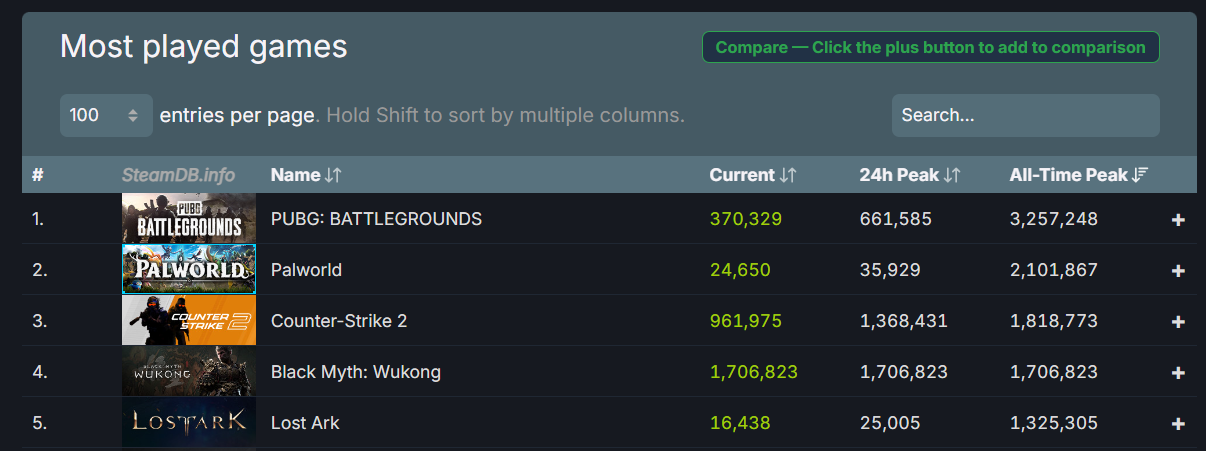Select current player count 370,329
Viewport: 1206px width, 451px height.
(745, 219)
